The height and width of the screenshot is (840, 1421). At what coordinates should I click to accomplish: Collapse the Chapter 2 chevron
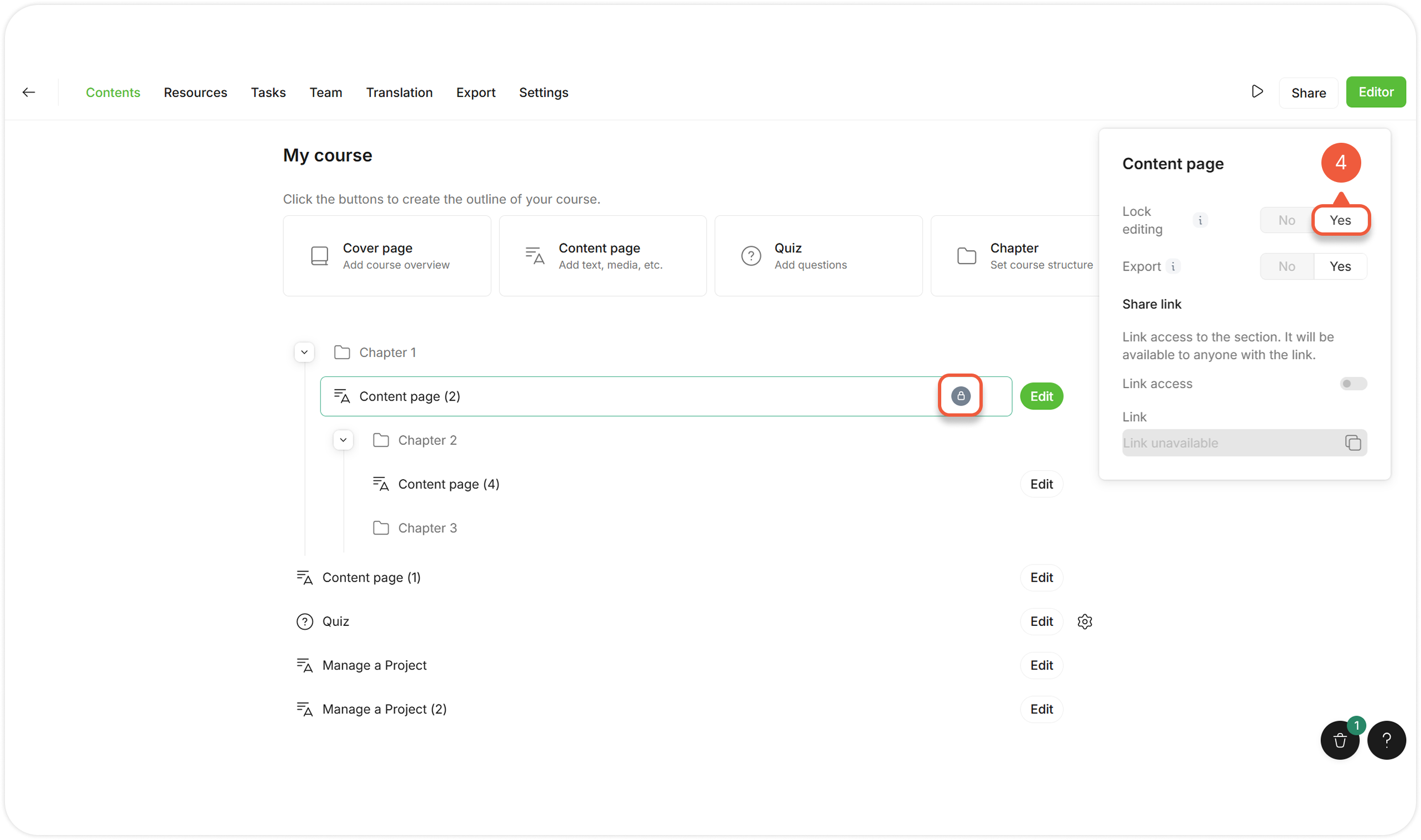(x=343, y=440)
